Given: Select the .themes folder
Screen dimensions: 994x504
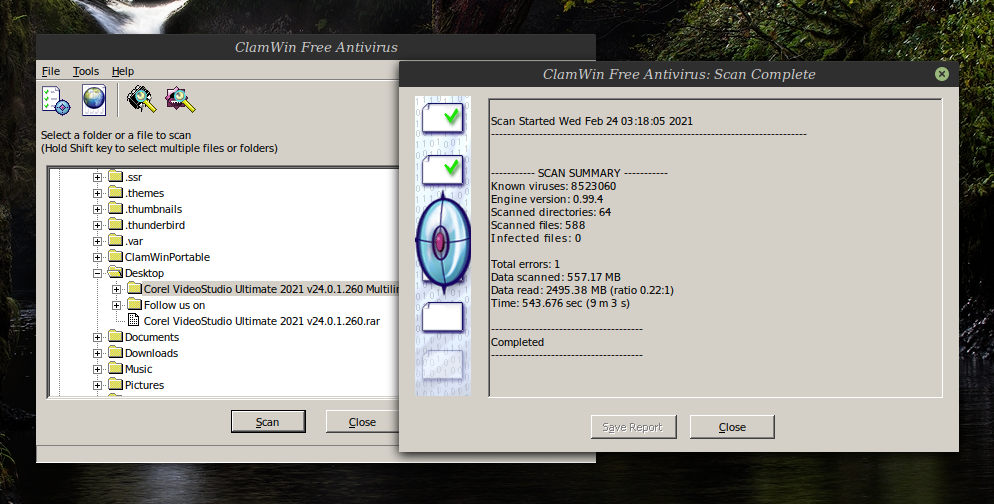Looking at the screenshot, I should (145, 193).
